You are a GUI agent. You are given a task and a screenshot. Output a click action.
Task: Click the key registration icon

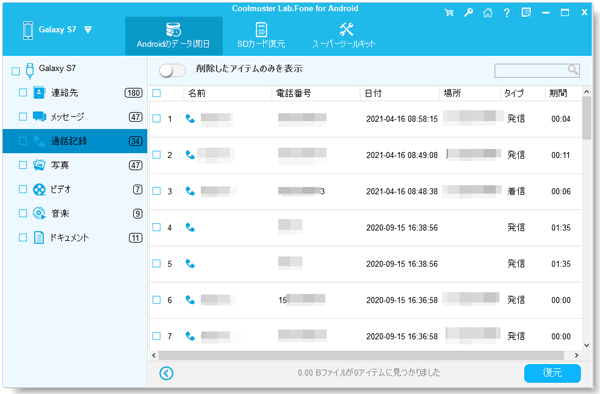tap(468, 13)
